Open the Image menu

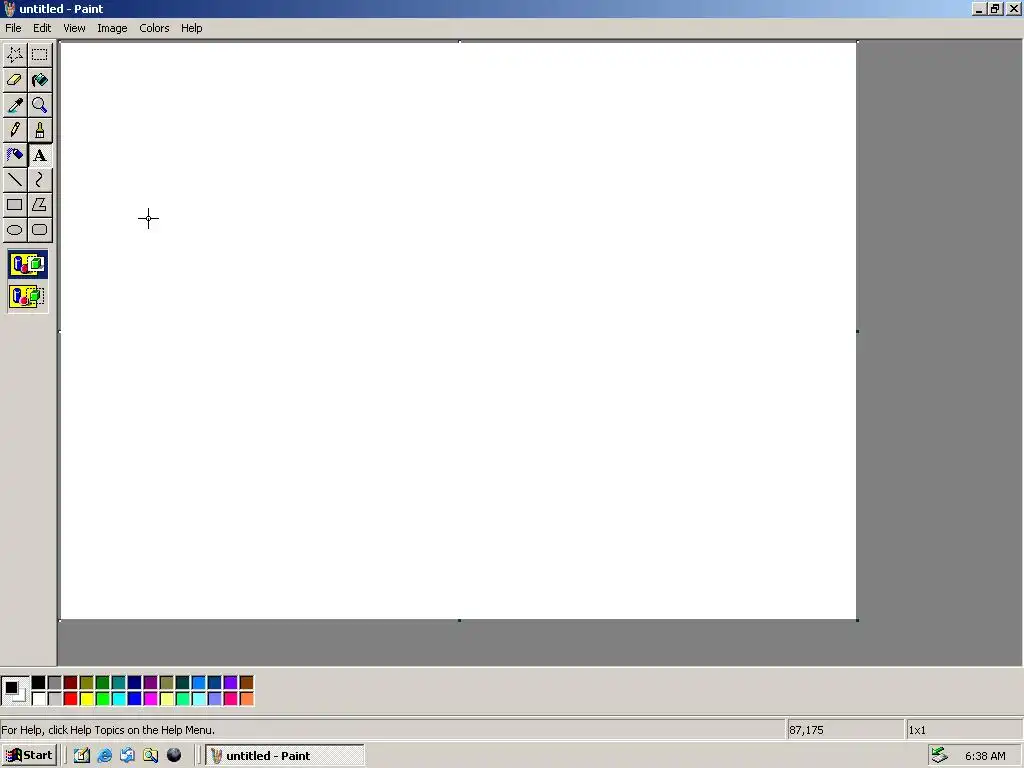point(112,28)
